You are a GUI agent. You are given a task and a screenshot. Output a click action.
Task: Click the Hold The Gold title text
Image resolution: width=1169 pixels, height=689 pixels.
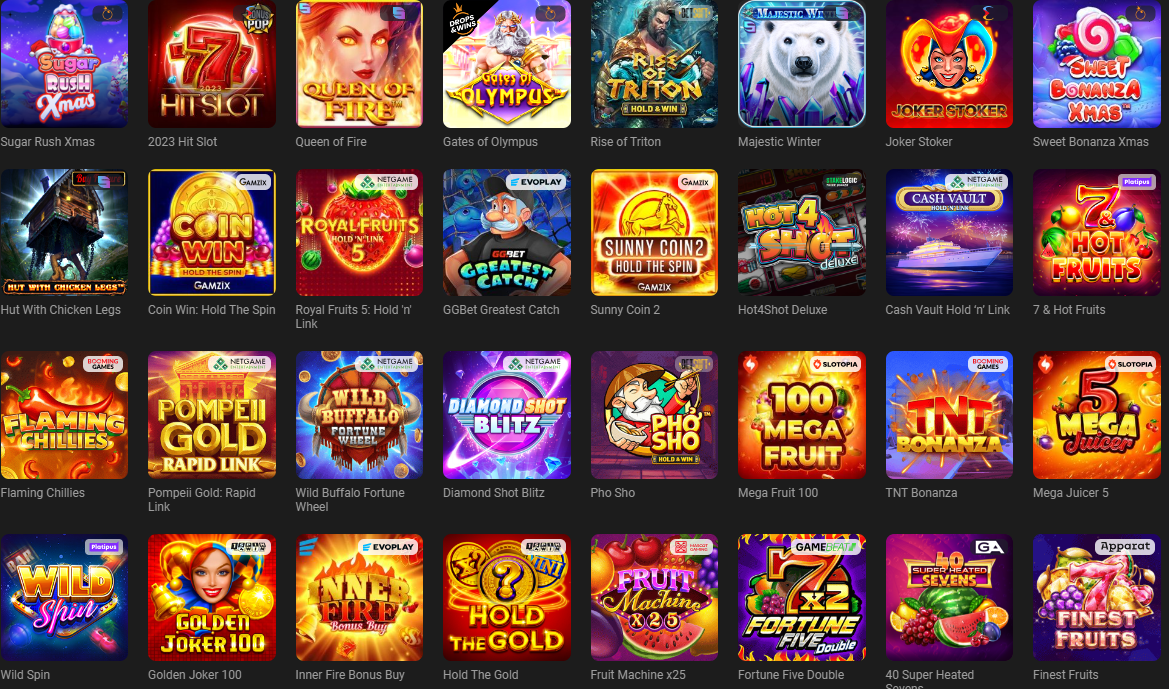pos(480,675)
